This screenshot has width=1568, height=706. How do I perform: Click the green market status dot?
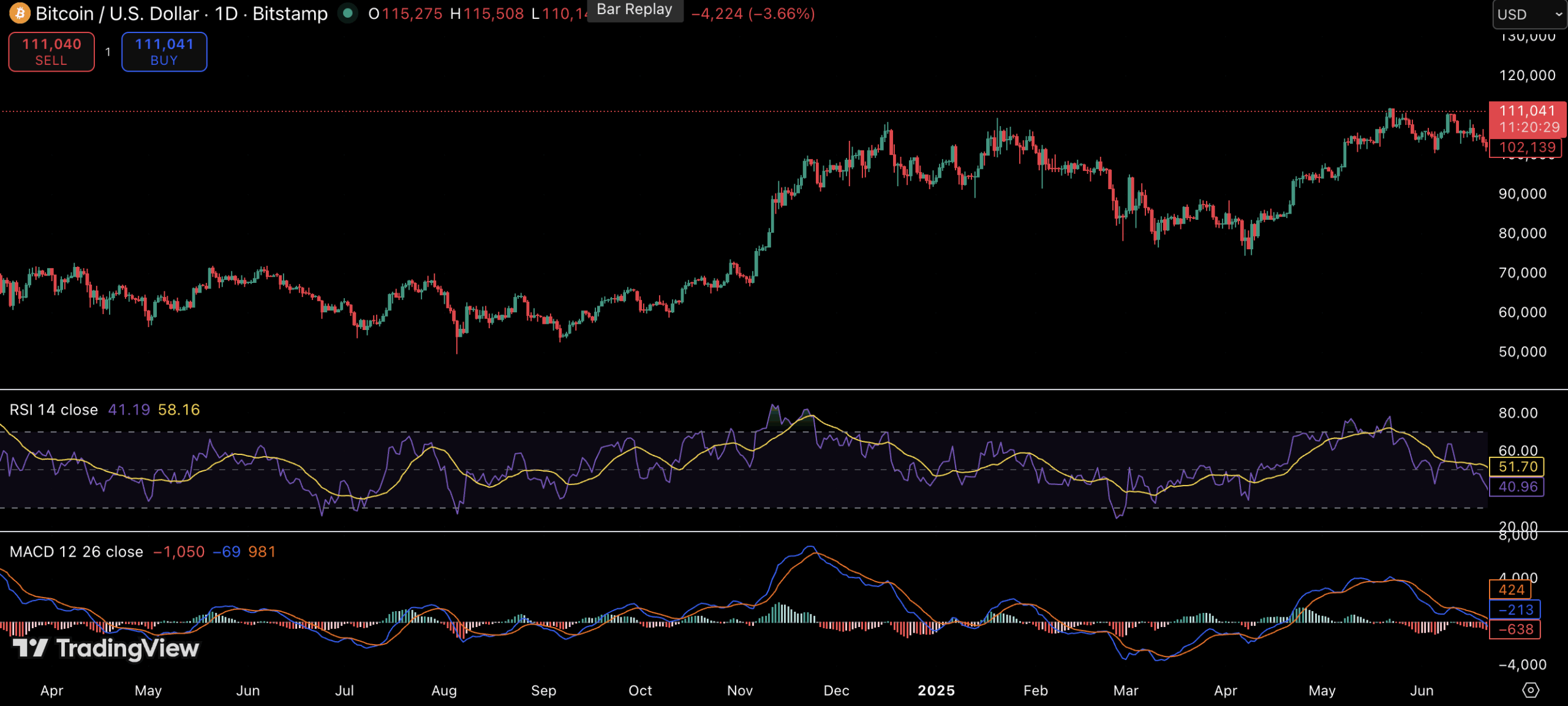348,13
